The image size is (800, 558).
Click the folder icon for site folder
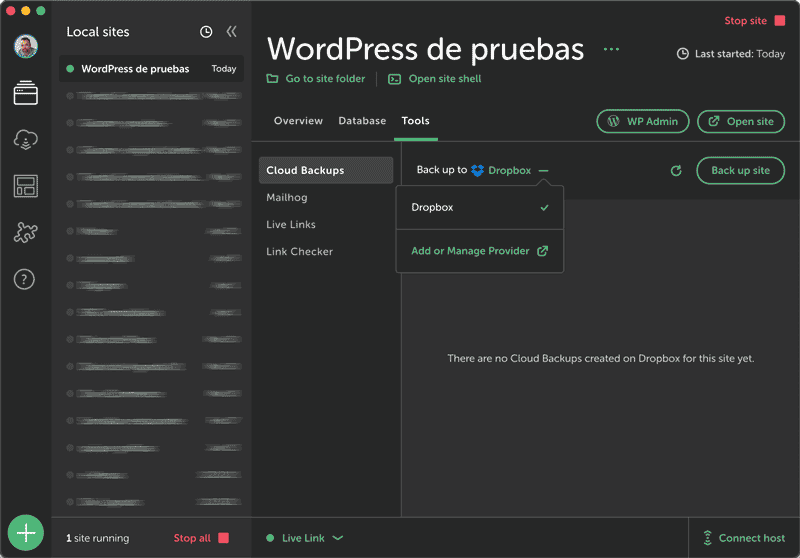pyautogui.click(x=272, y=79)
